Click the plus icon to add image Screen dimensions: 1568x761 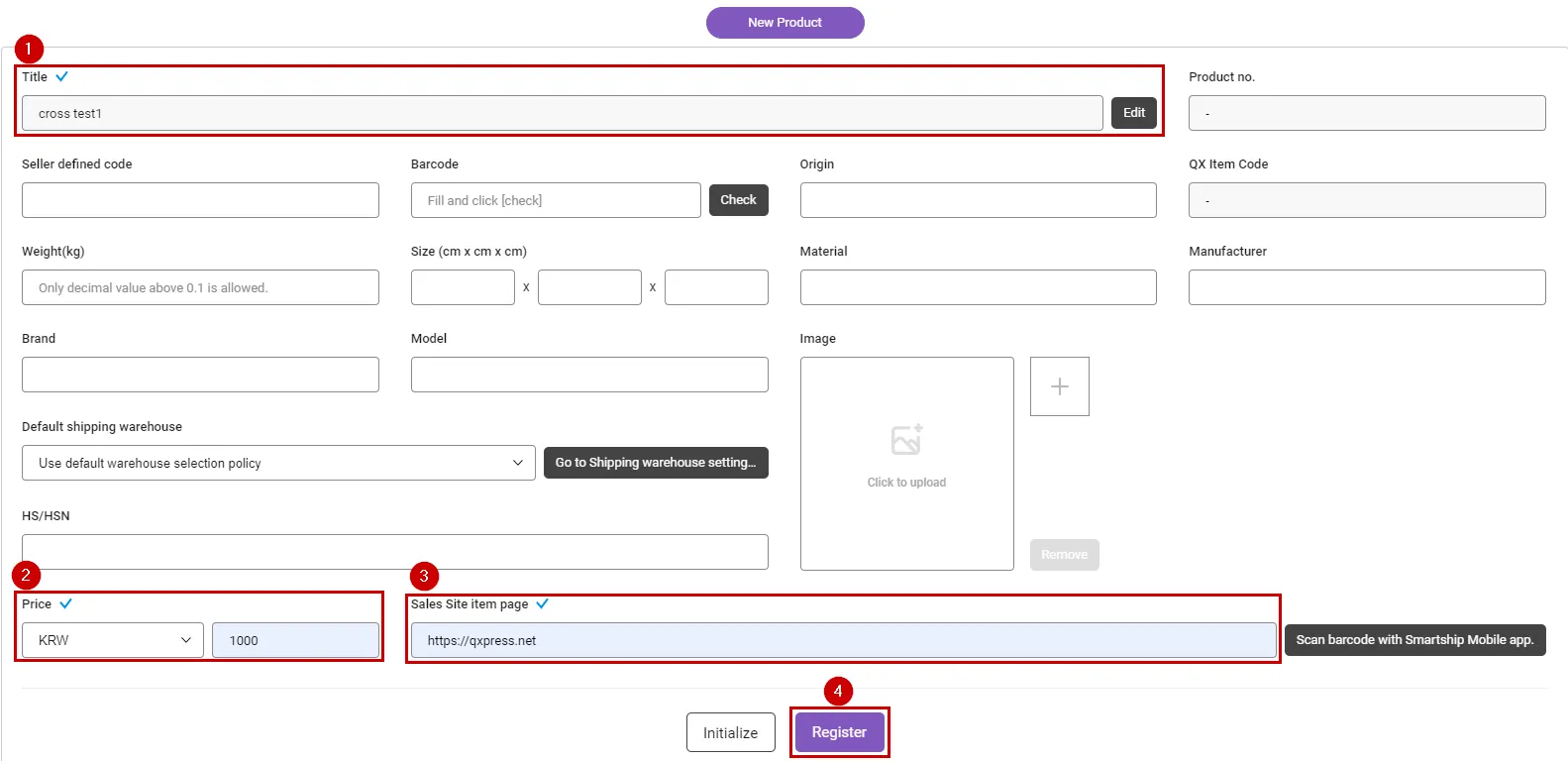pyautogui.click(x=1059, y=386)
